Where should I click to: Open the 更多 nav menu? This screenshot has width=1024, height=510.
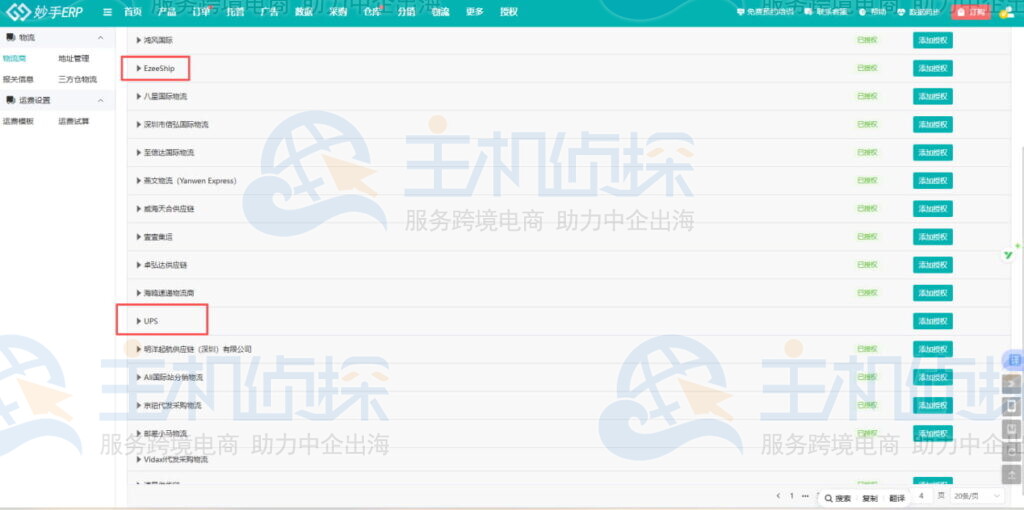[x=475, y=12]
